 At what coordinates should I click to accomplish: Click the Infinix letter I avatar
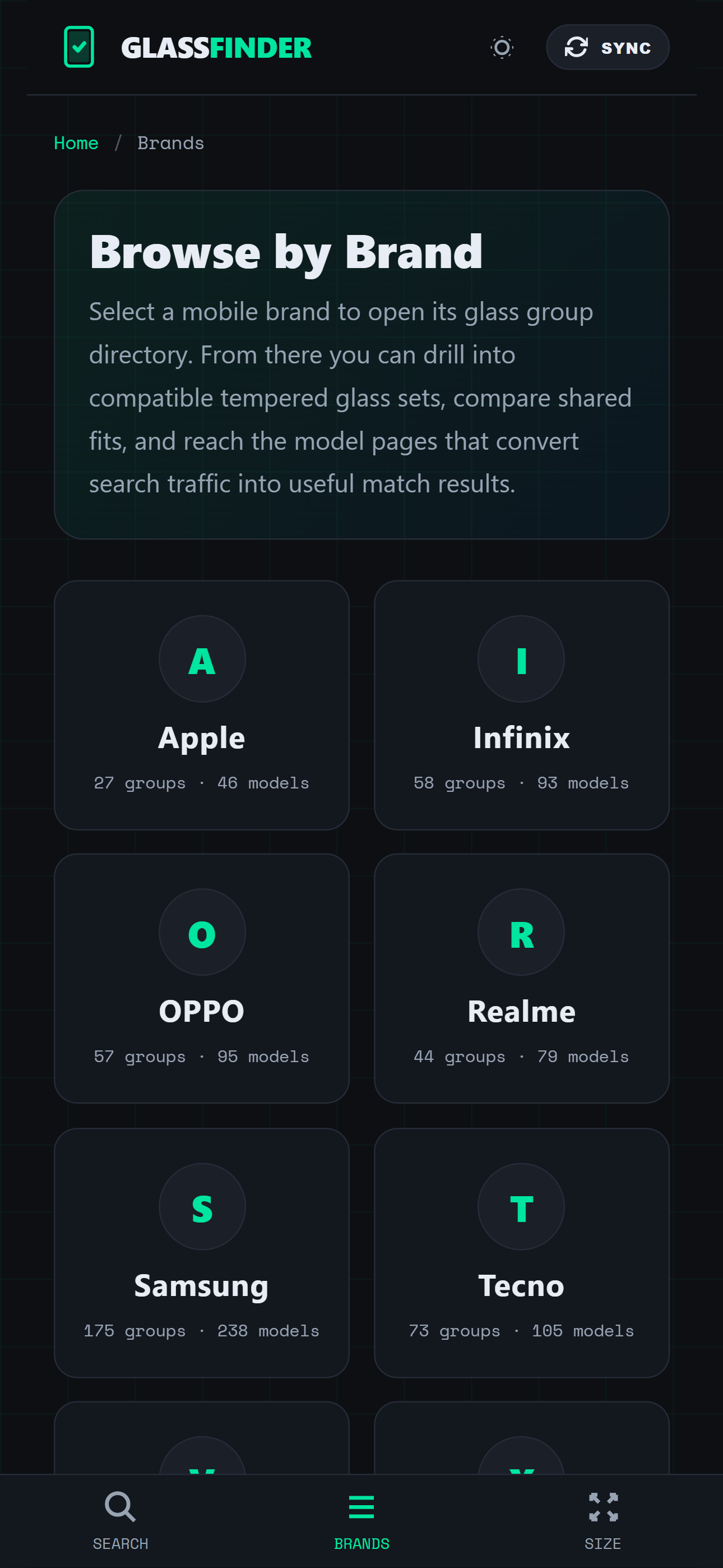tap(521, 659)
